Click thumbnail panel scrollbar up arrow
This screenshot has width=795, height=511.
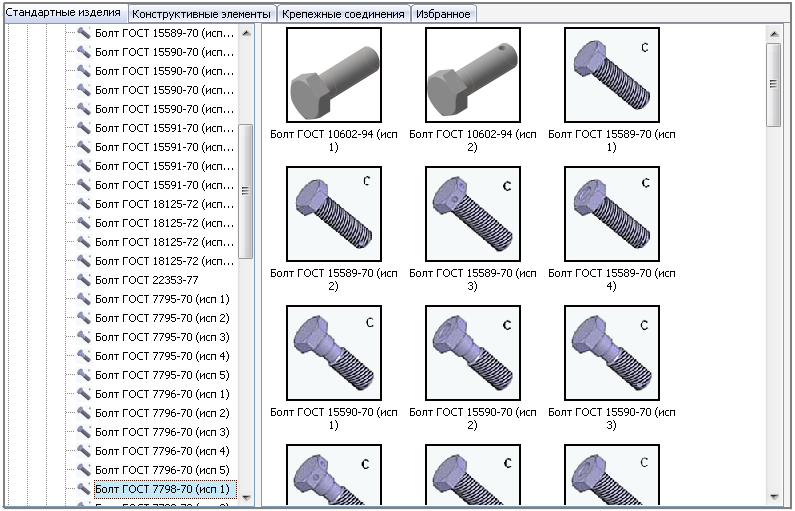774,34
